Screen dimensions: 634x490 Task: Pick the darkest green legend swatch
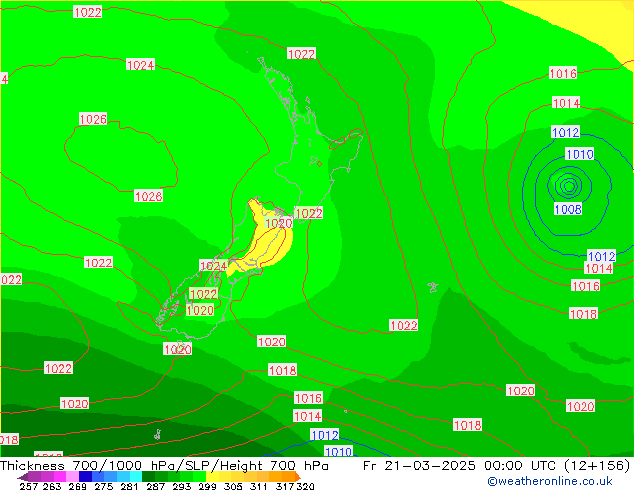click(148, 476)
